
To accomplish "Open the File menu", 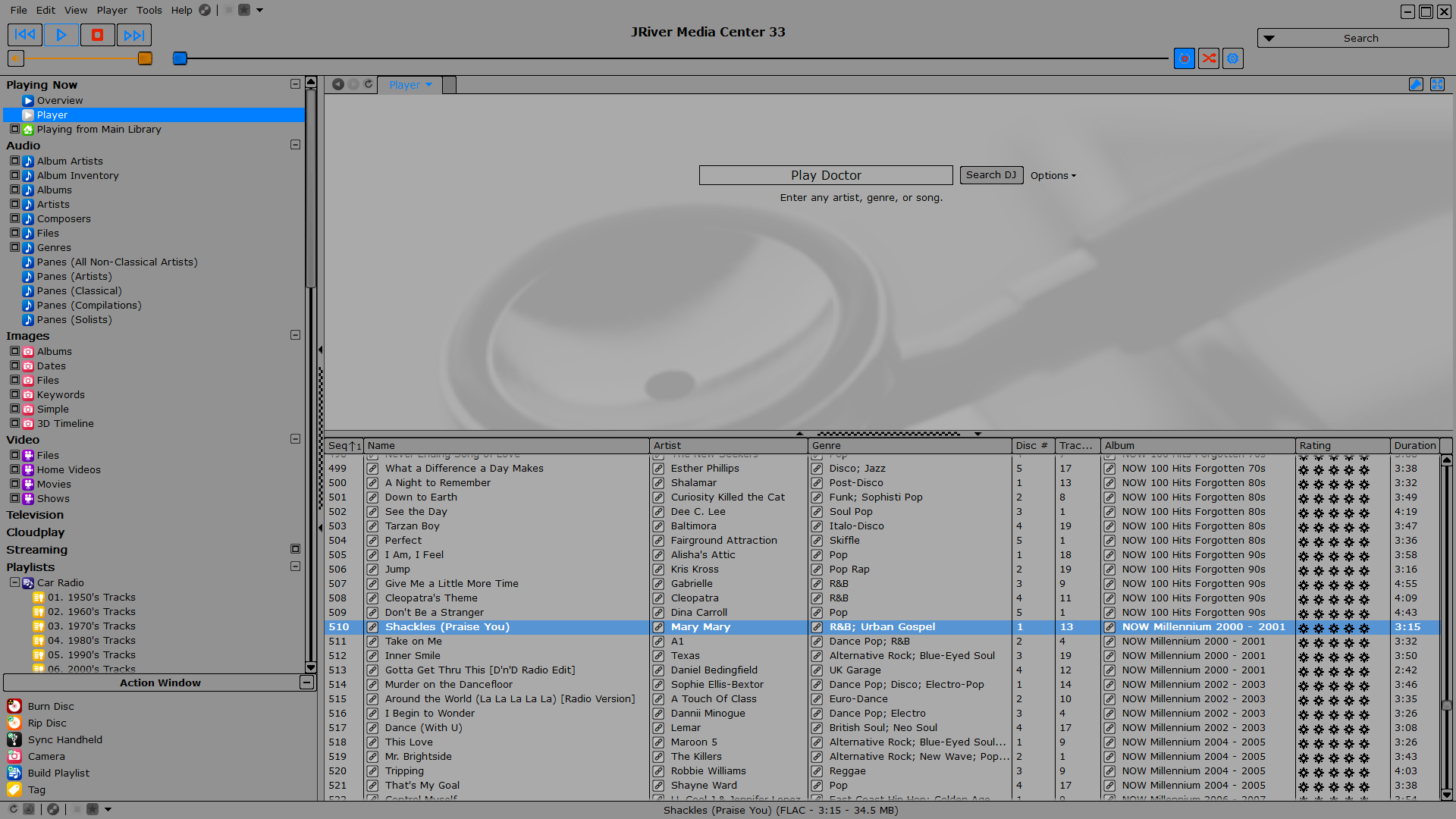I will point(18,10).
